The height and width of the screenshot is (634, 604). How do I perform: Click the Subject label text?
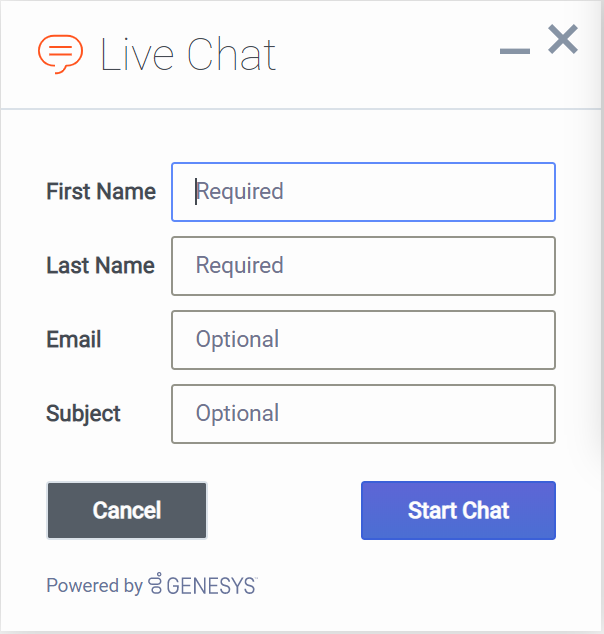pos(83,414)
